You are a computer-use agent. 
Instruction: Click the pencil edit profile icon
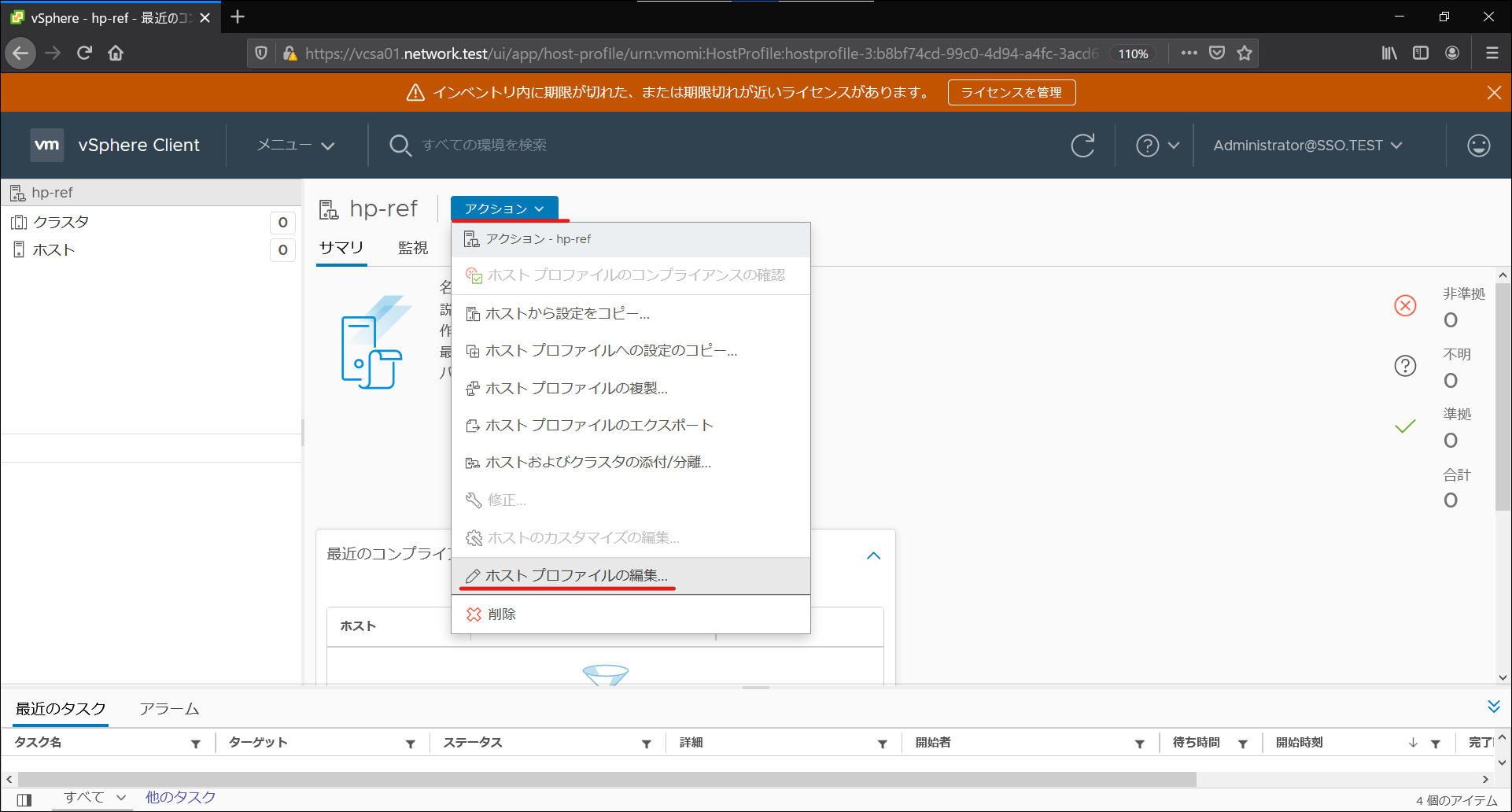(473, 576)
